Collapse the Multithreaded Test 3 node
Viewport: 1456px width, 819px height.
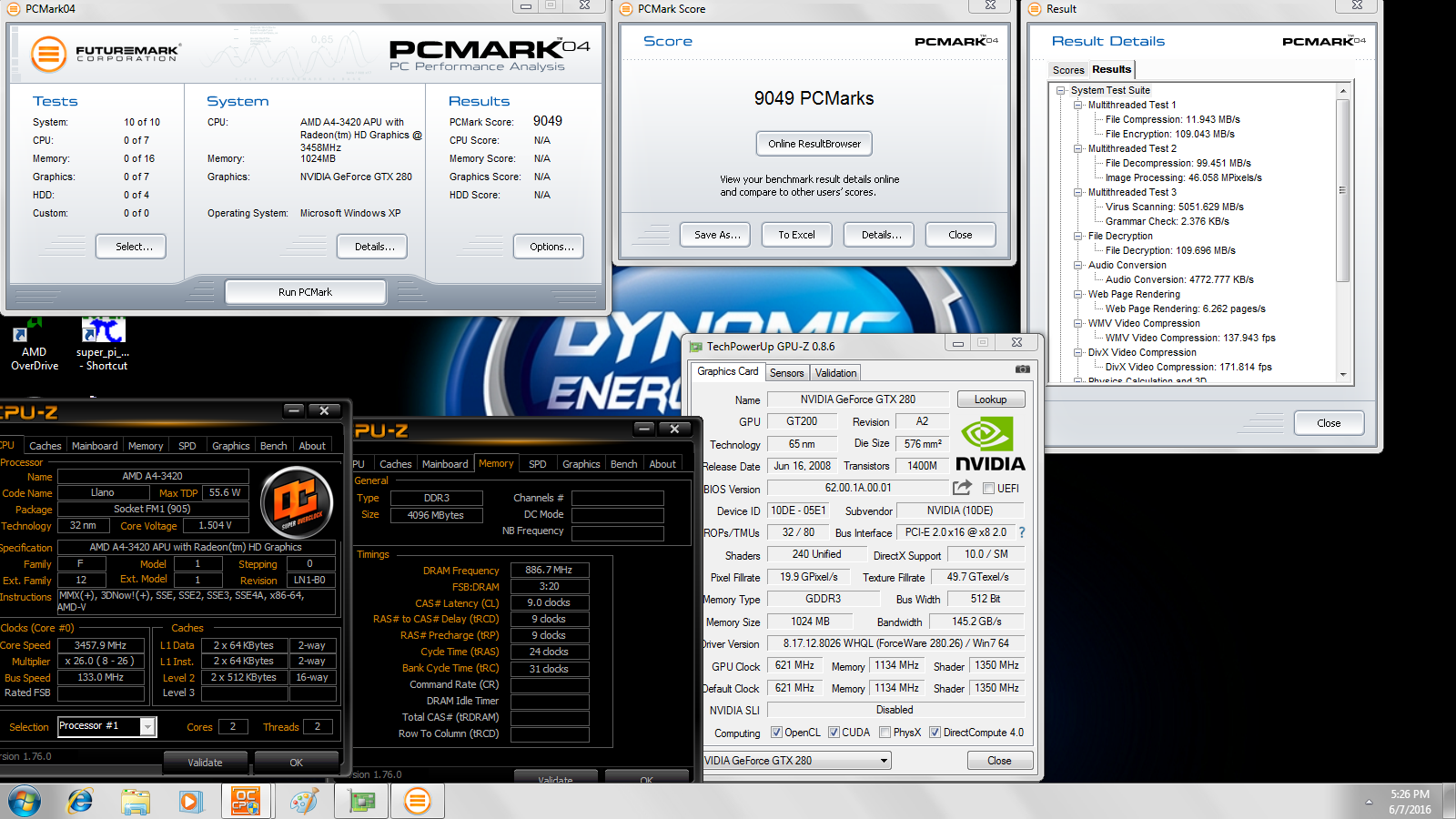point(1078,192)
